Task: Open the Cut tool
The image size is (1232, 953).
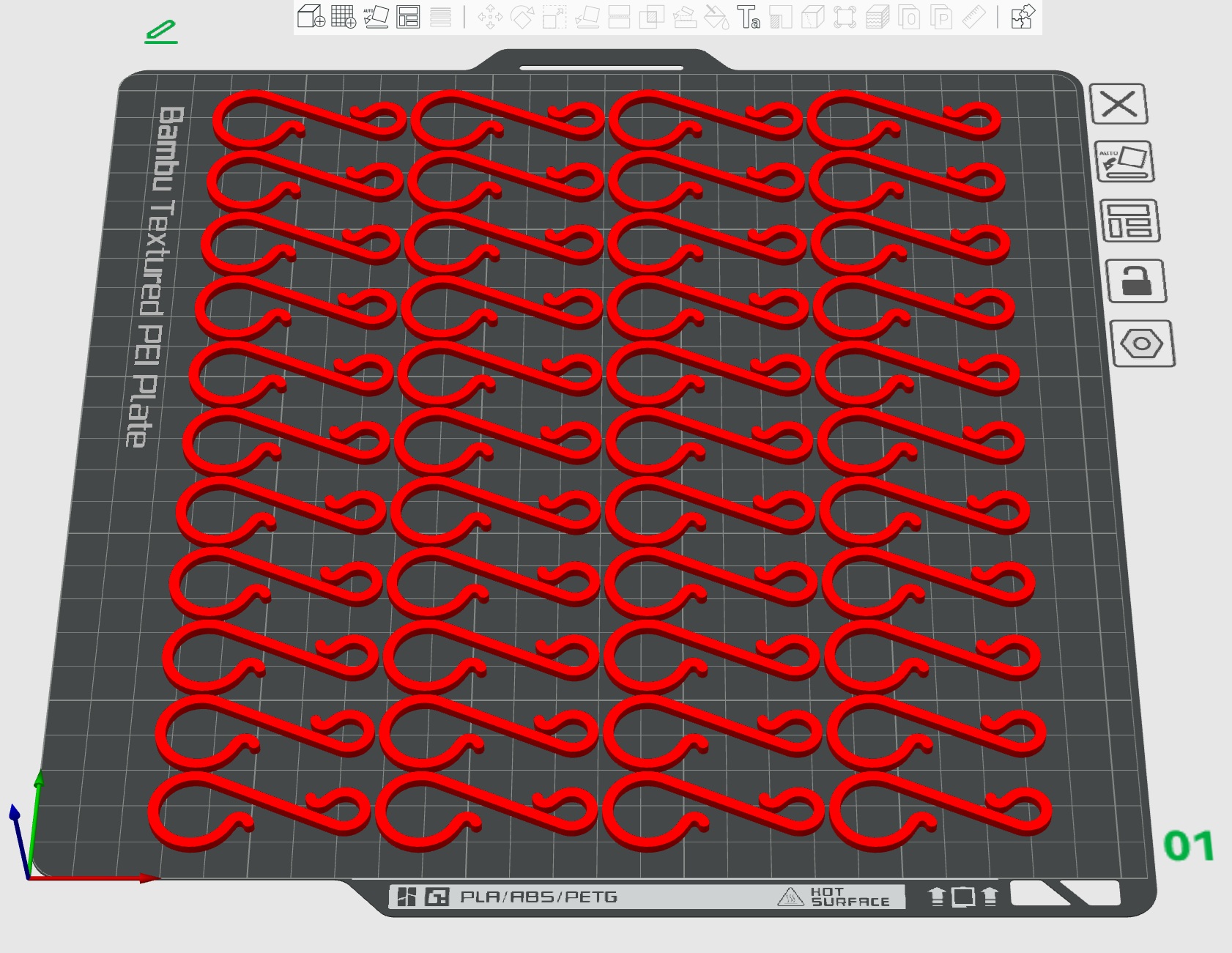Action: tap(619, 16)
